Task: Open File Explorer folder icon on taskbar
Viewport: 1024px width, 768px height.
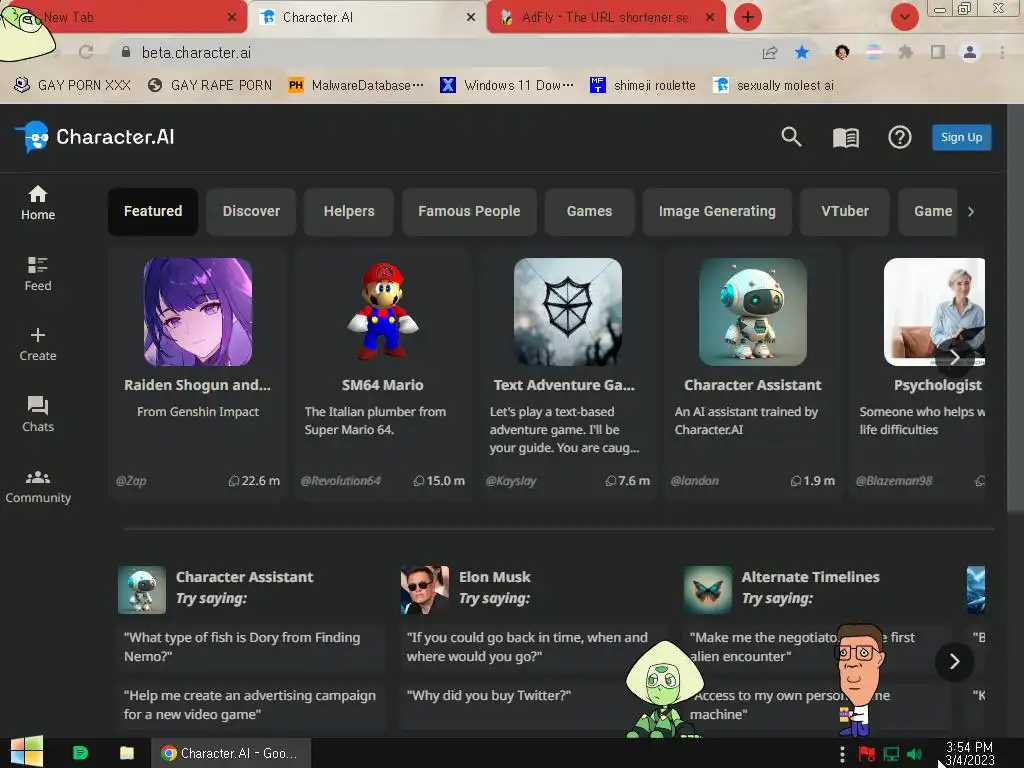Action: pyautogui.click(x=127, y=753)
